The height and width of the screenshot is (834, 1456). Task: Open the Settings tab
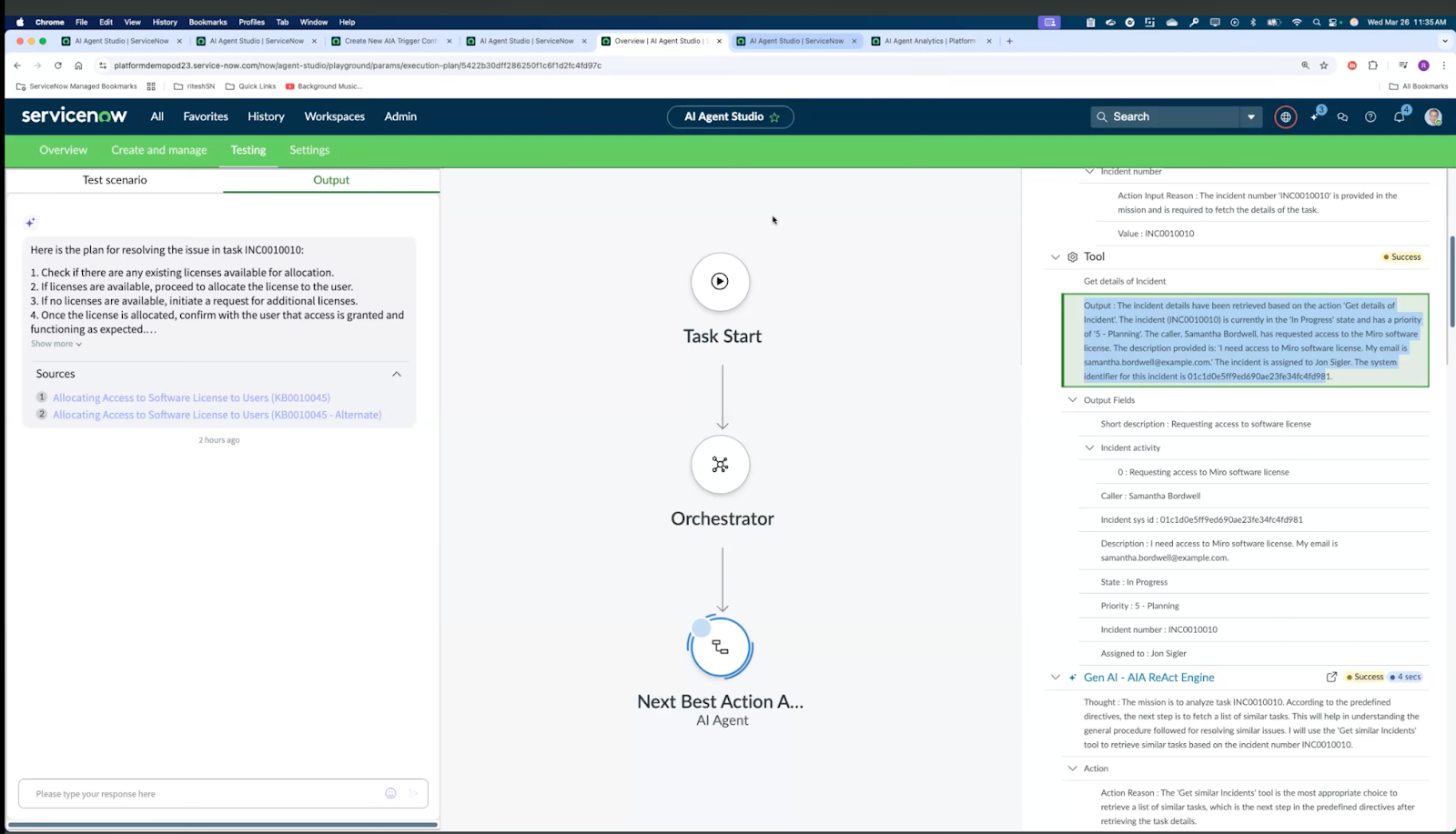pos(309,150)
